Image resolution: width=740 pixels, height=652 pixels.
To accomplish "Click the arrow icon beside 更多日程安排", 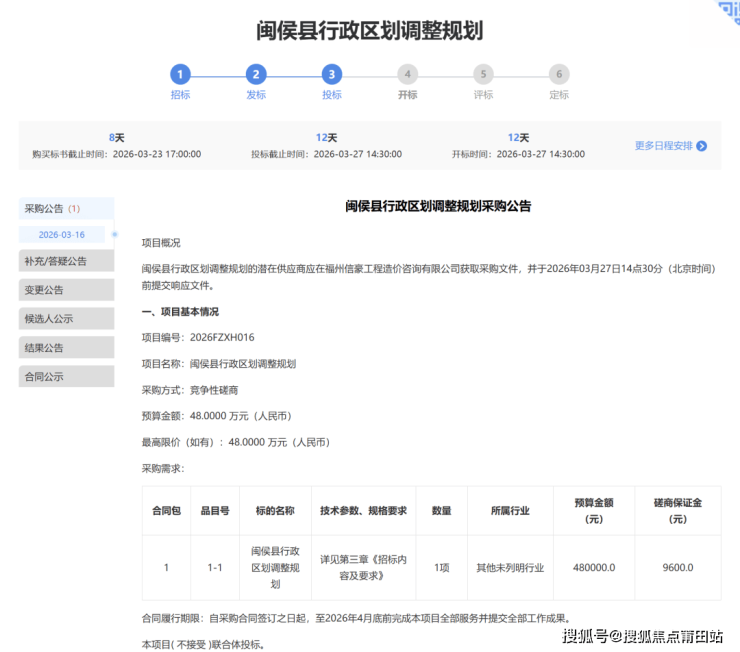I will pos(701,146).
